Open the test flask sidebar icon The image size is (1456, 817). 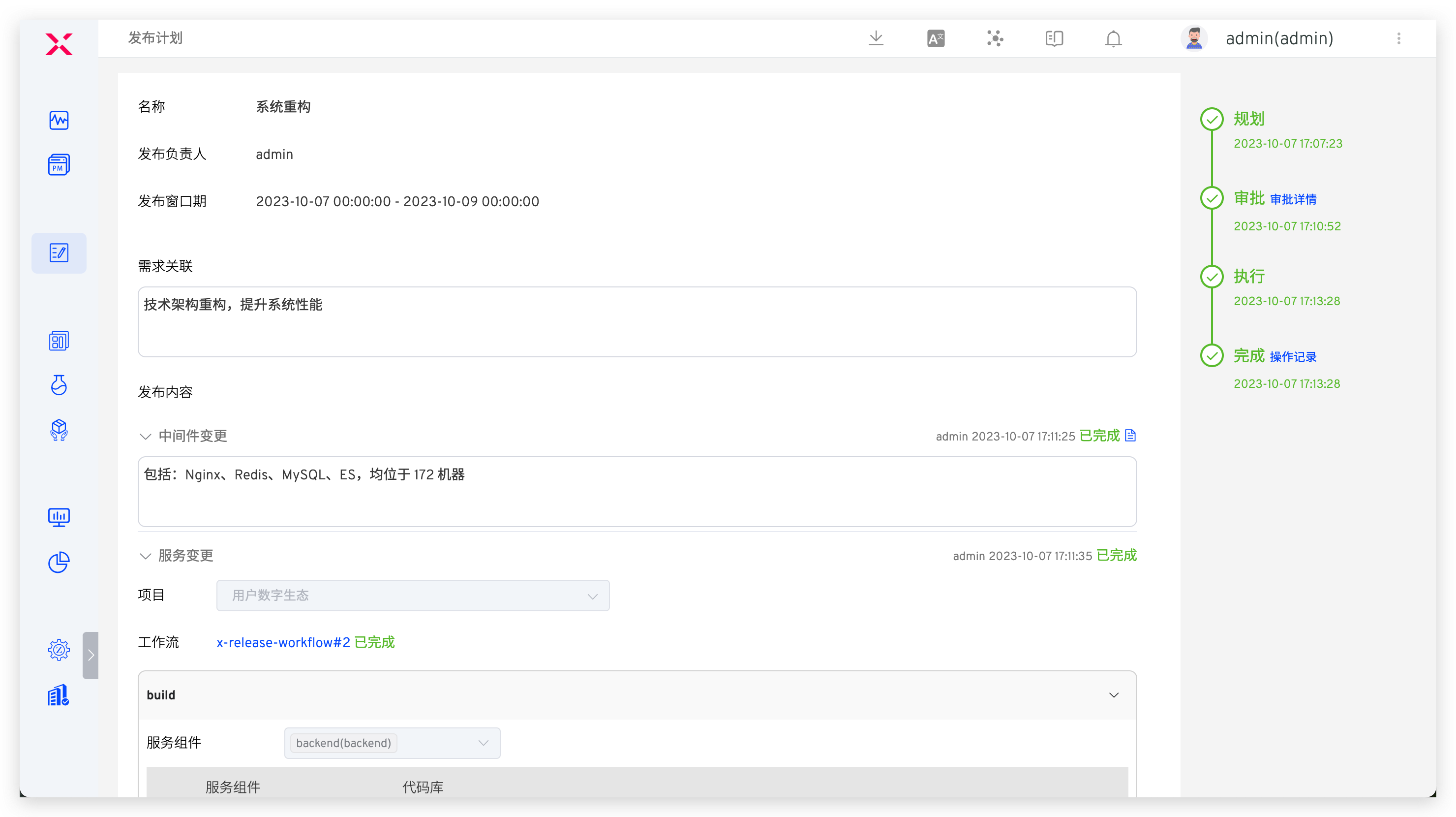(59, 385)
